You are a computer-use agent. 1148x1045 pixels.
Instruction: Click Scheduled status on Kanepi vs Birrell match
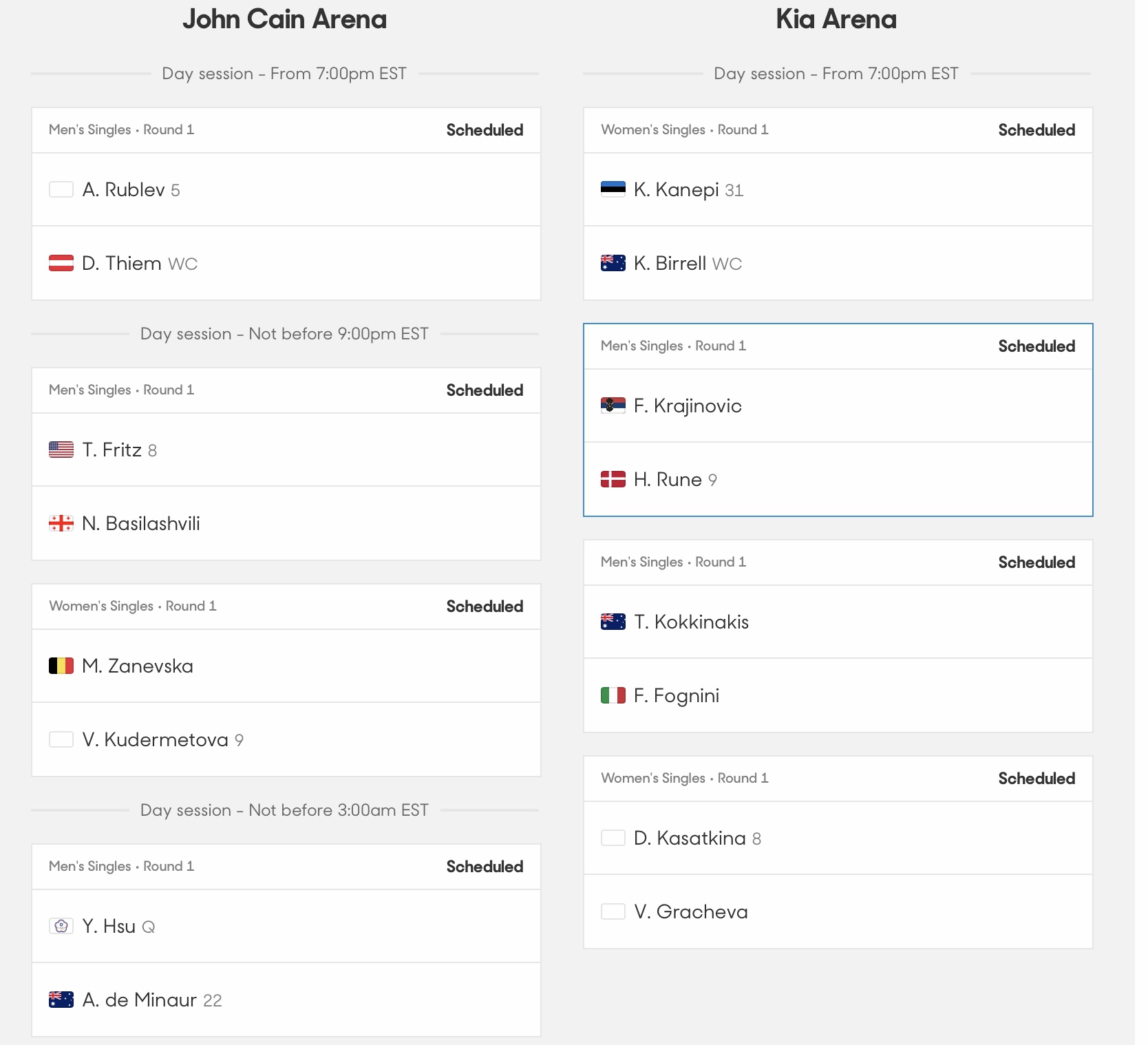1037,130
